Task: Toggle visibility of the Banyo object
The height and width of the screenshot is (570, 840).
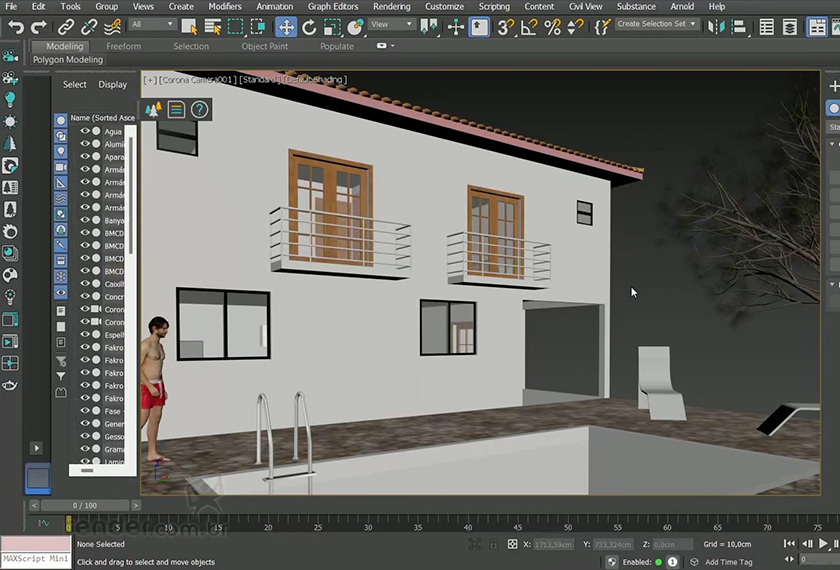Action: 85,220
